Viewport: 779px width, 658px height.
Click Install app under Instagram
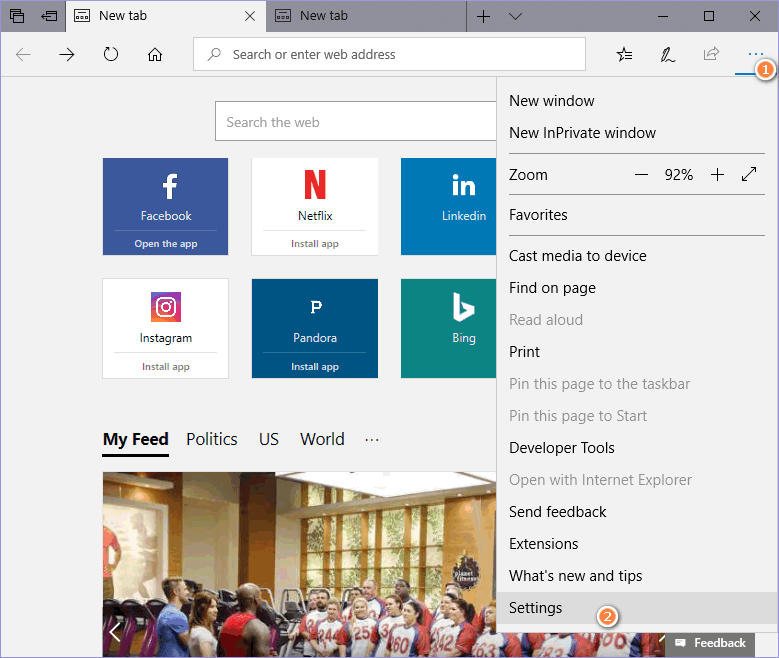tap(165, 366)
